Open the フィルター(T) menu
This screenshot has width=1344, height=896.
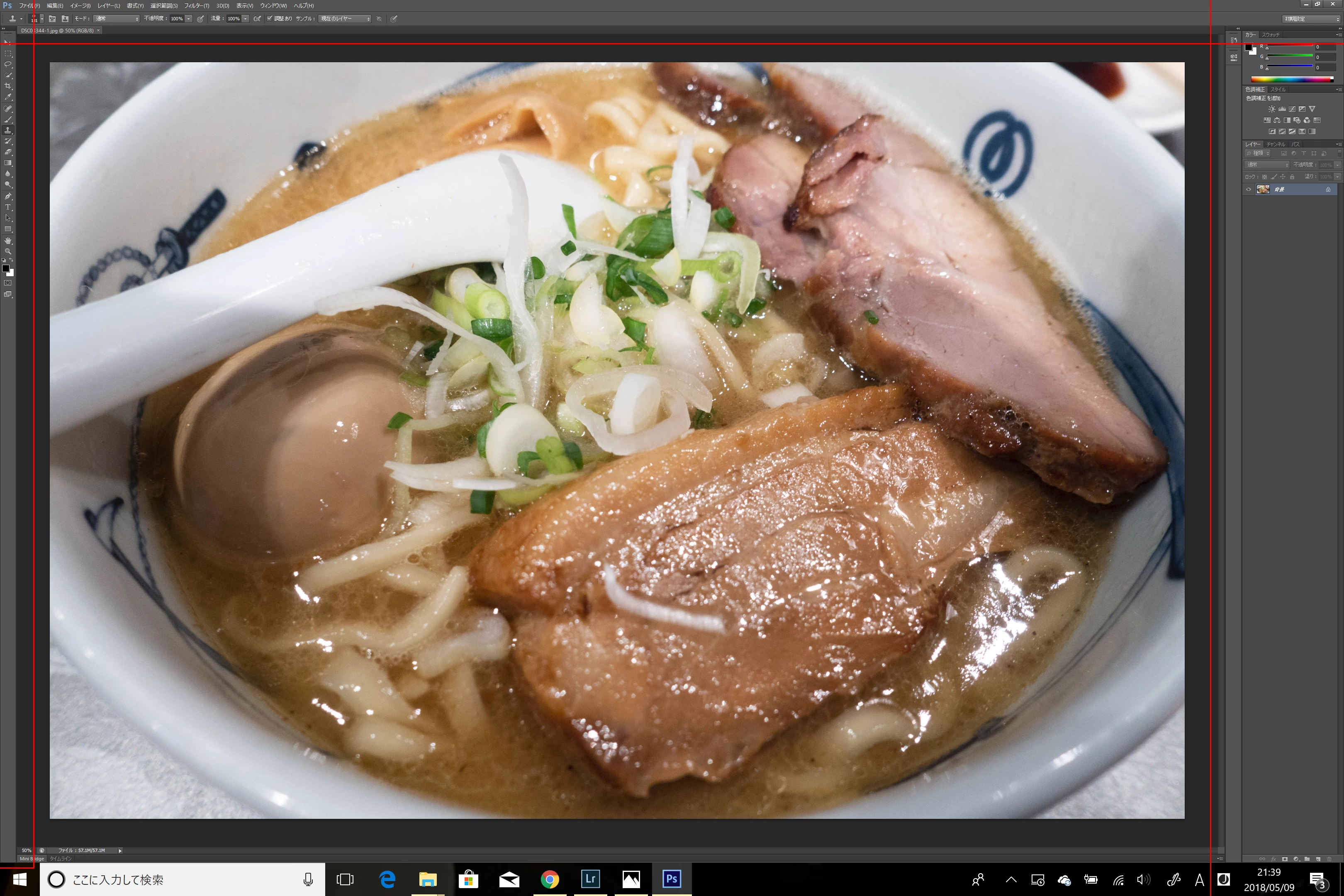pos(196,5)
